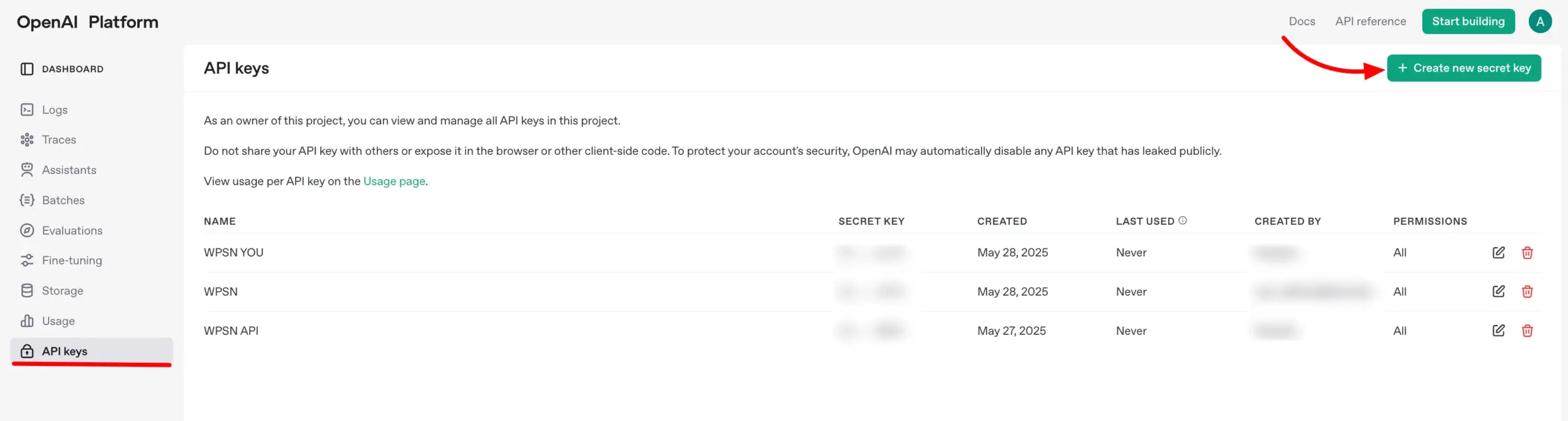This screenshot has height=421, width=1568.
Task: Open the Fine-tuning page
Action: coord(72,261)
